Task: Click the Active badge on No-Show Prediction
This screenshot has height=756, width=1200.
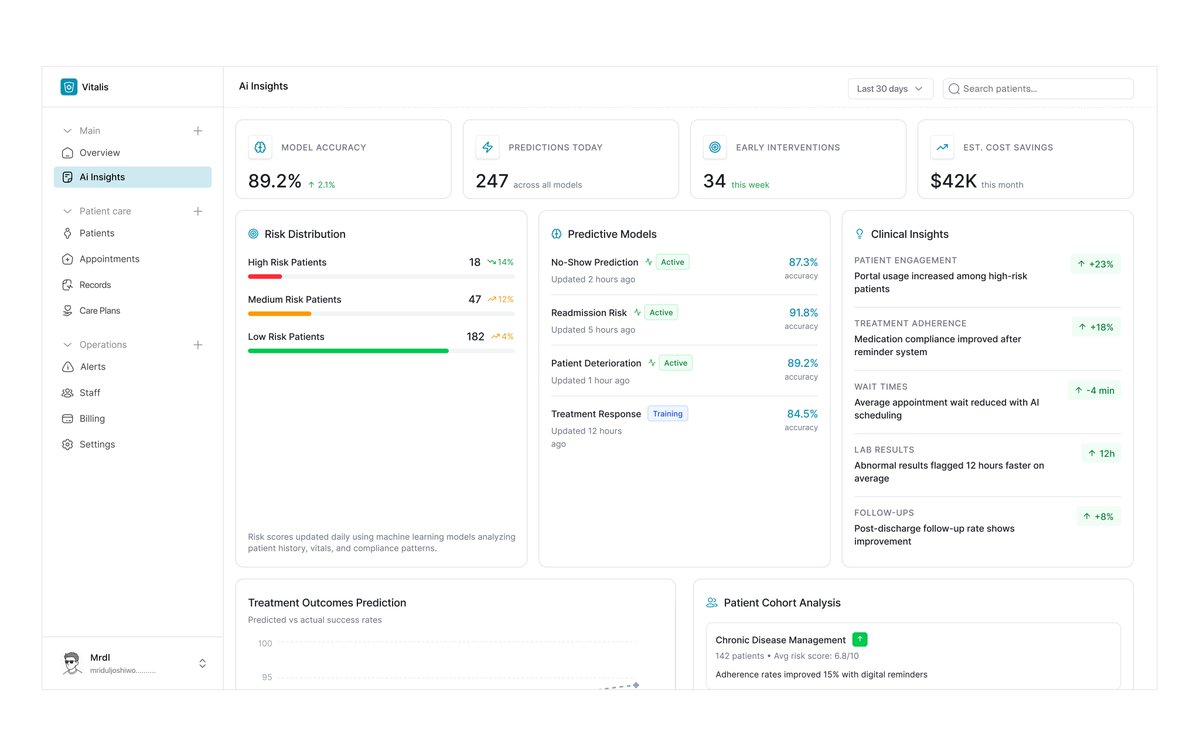Action: 673,262
